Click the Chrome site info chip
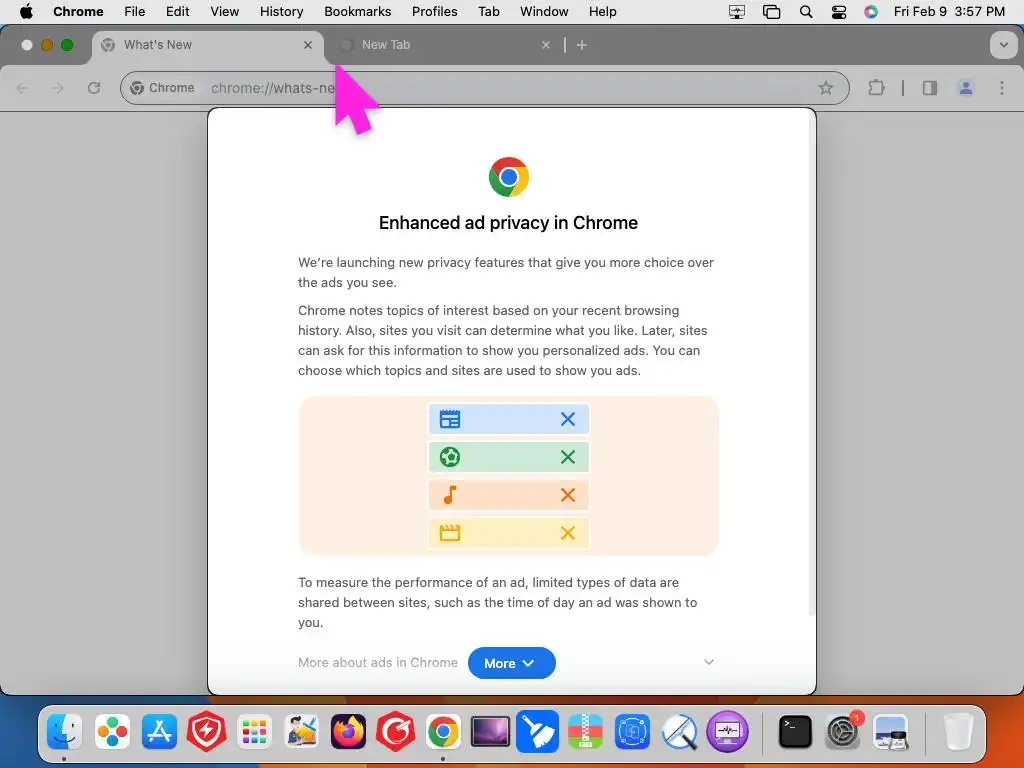The image size is (1024, 768). click(x=163, y=88)
